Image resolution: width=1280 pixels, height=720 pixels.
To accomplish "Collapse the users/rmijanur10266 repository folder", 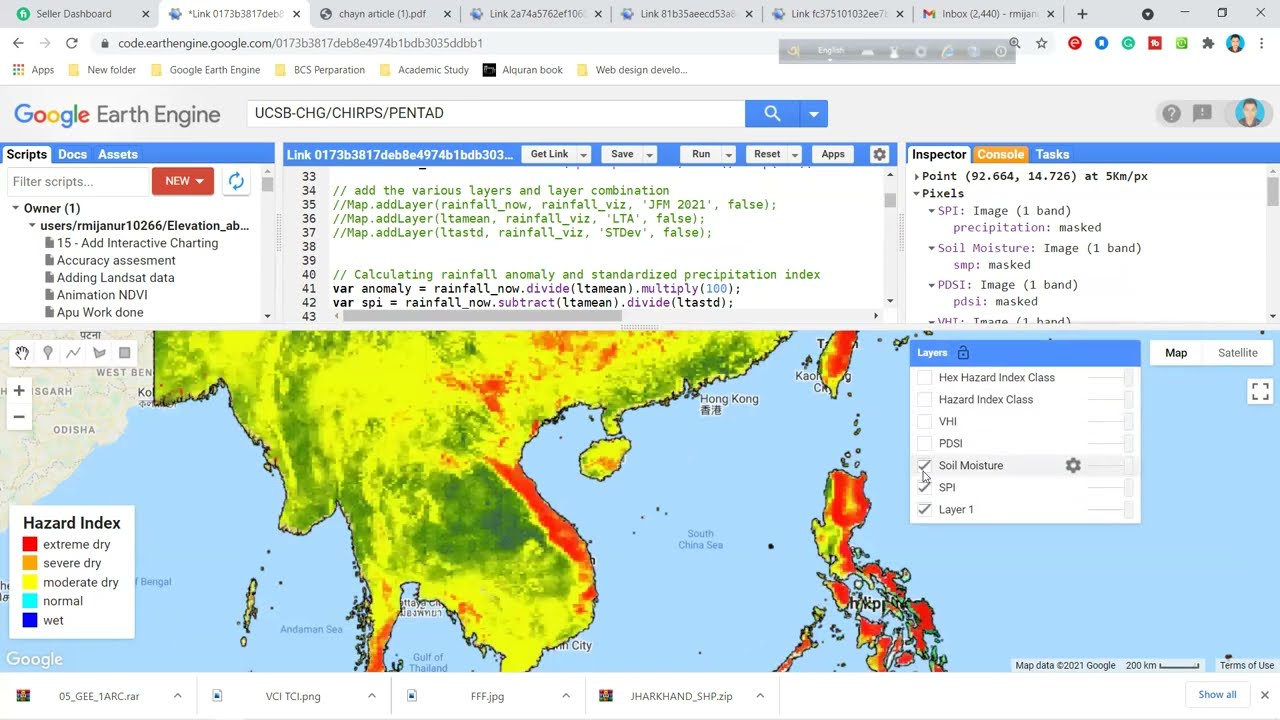I will coord(33,226).
